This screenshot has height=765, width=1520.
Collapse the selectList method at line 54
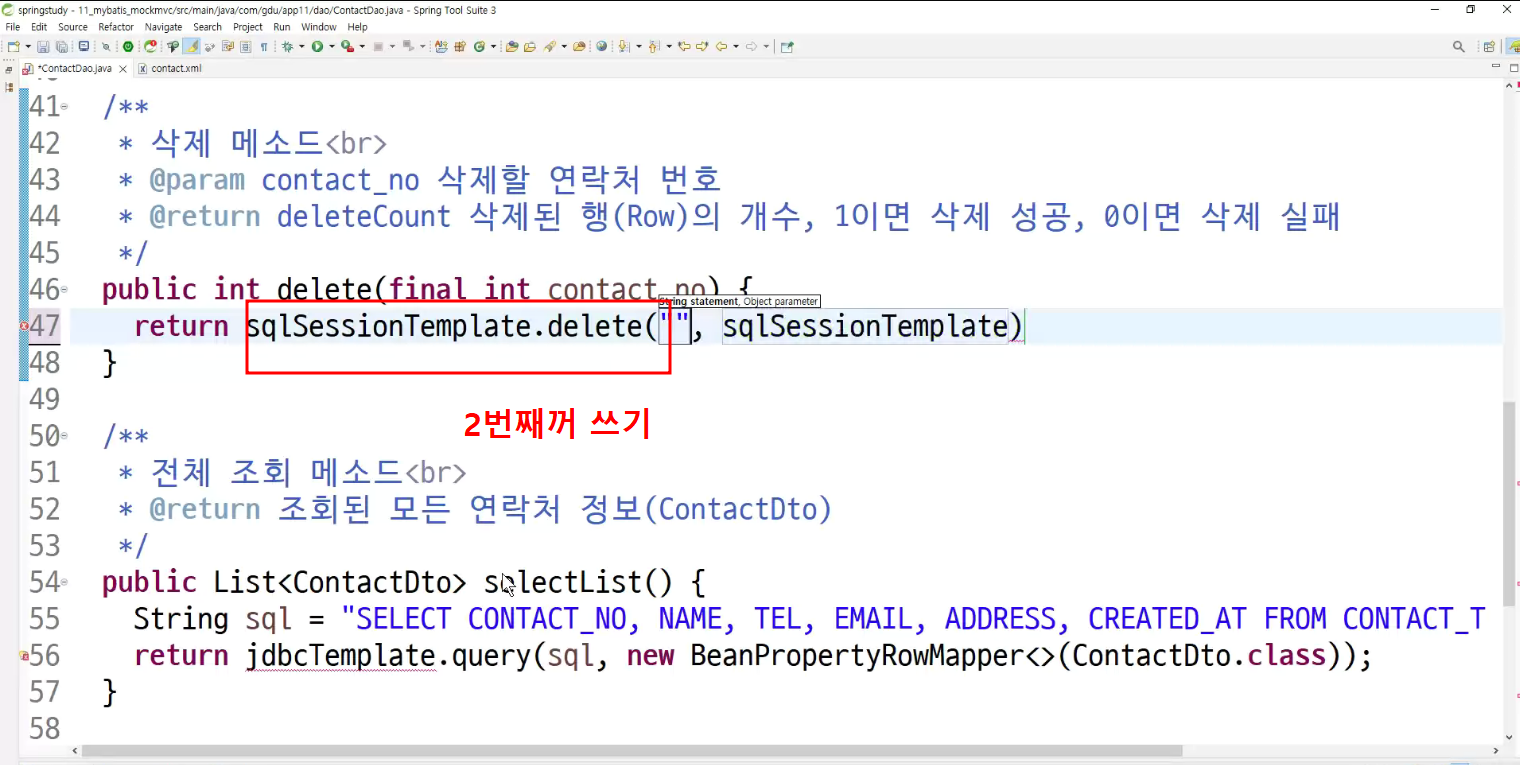pyautogui.click(x=64, y=582)
